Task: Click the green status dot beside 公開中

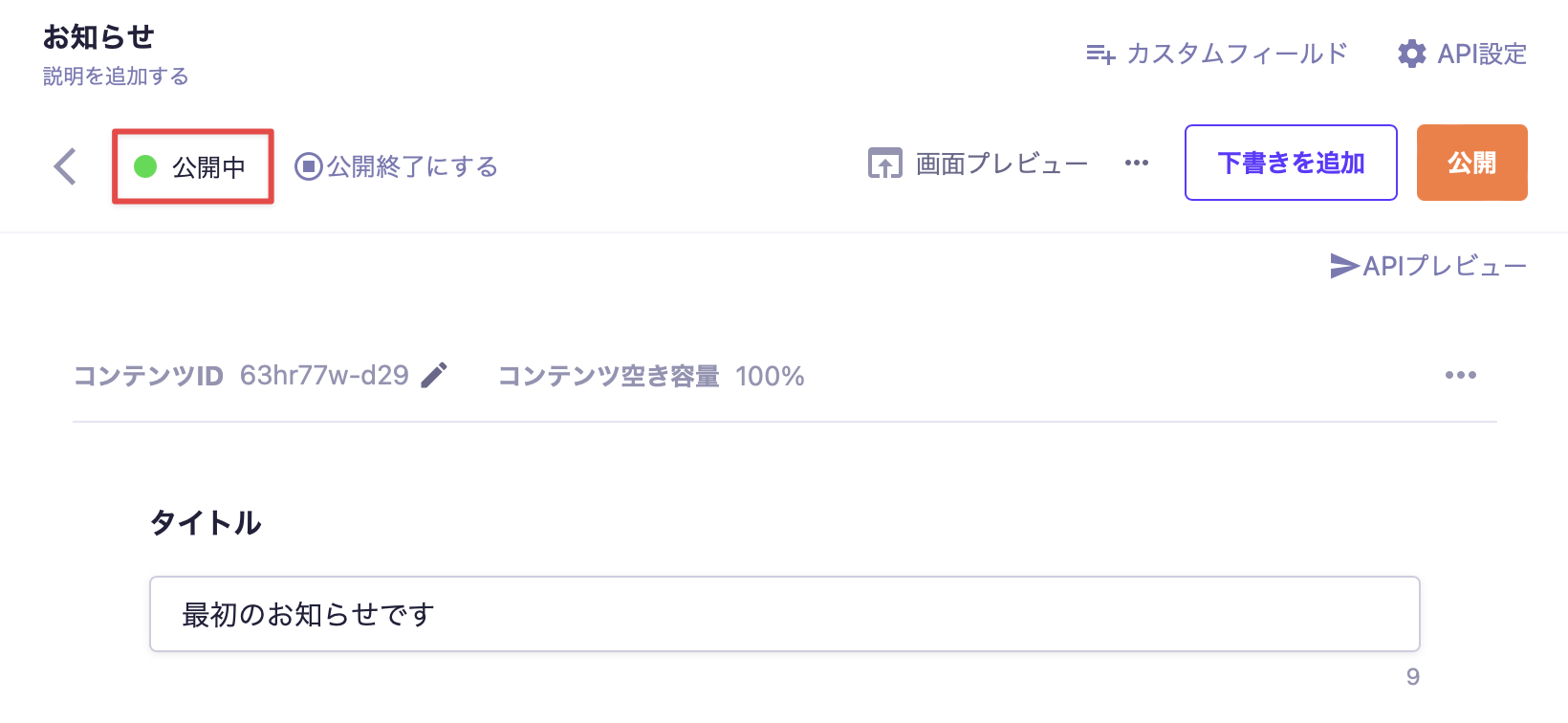Action: click(145, 166)
